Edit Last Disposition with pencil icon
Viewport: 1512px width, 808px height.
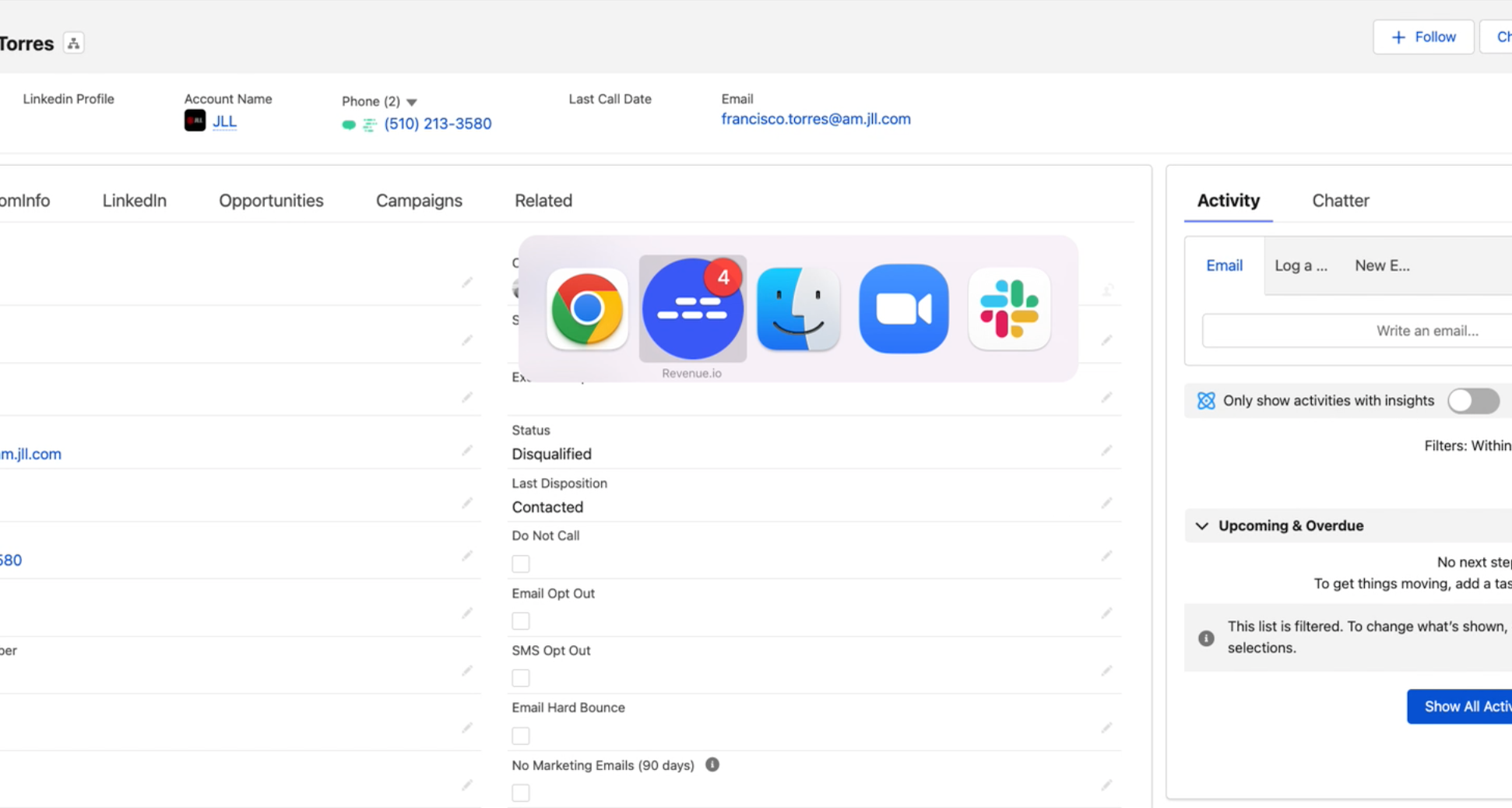(1106, 503)
